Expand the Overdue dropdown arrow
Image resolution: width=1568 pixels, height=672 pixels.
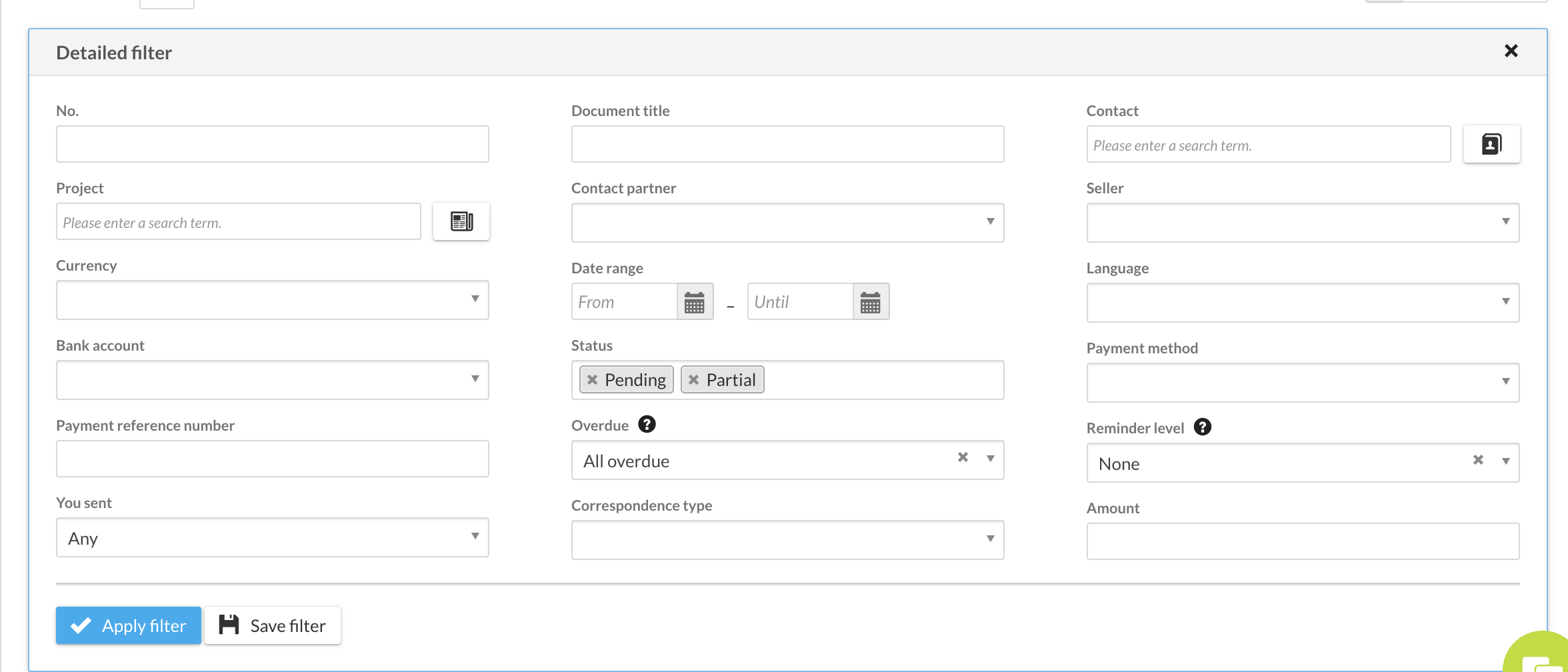pos(990,459)
